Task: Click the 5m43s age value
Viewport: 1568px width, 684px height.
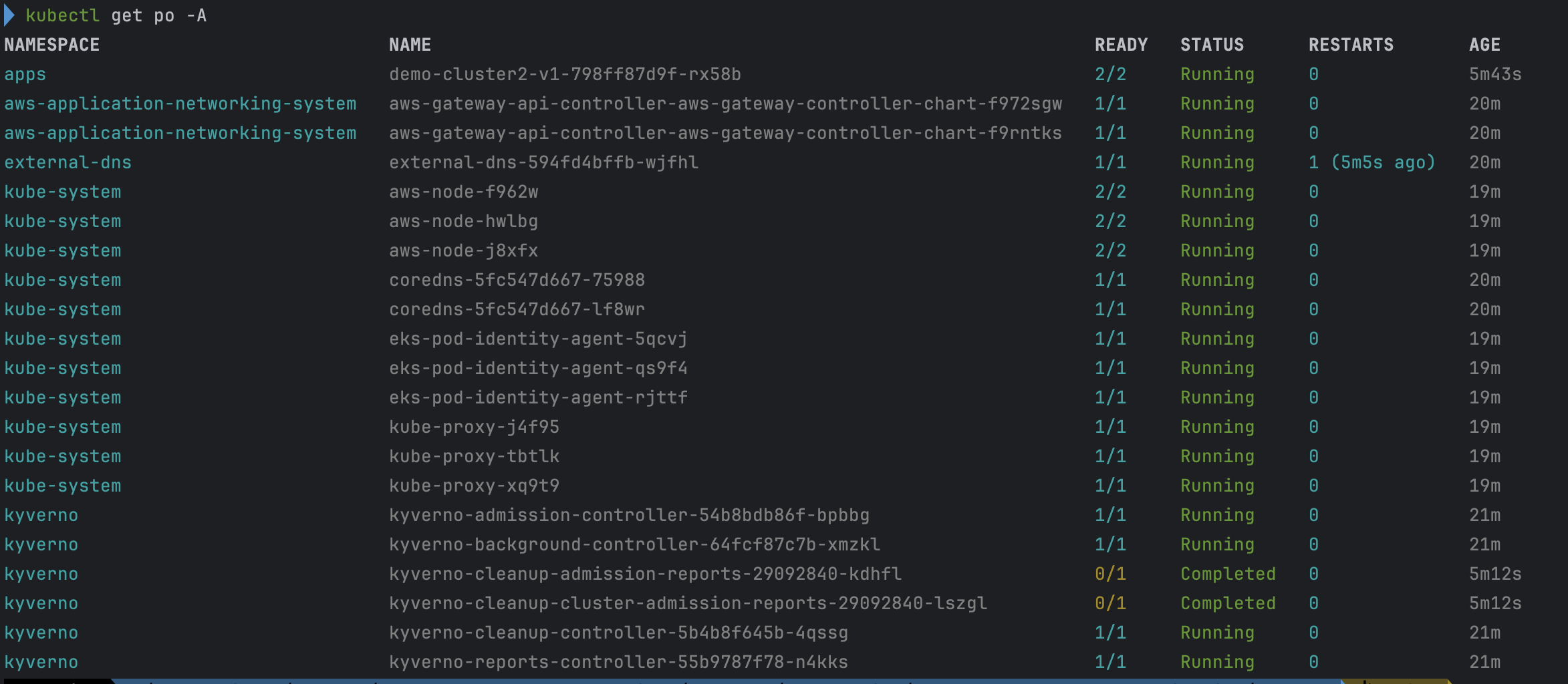Action: pos(1495,74)
